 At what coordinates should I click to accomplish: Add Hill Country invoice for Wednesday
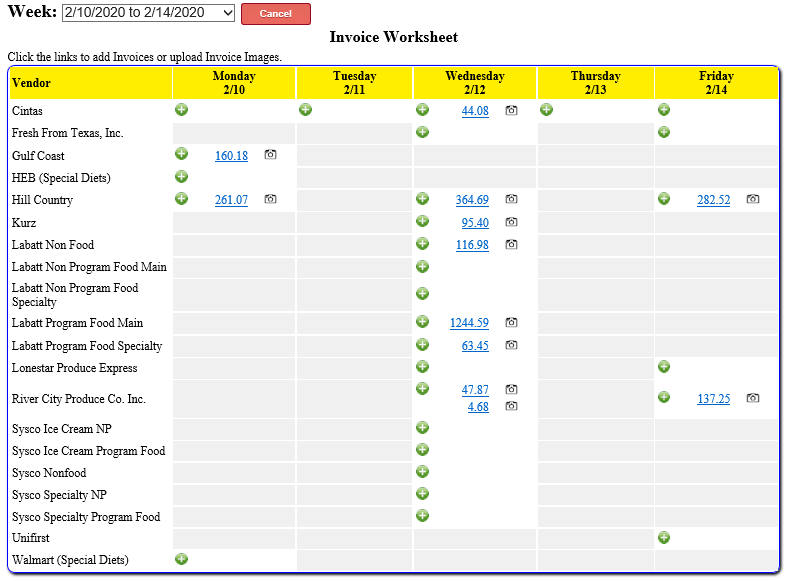(x=422, y=199)
